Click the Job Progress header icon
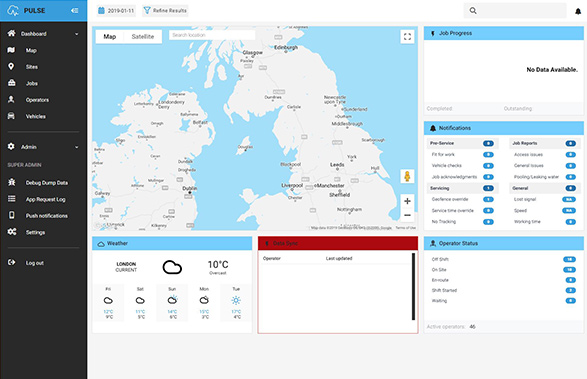Viewport: 587px width, 379px height. 433,33
